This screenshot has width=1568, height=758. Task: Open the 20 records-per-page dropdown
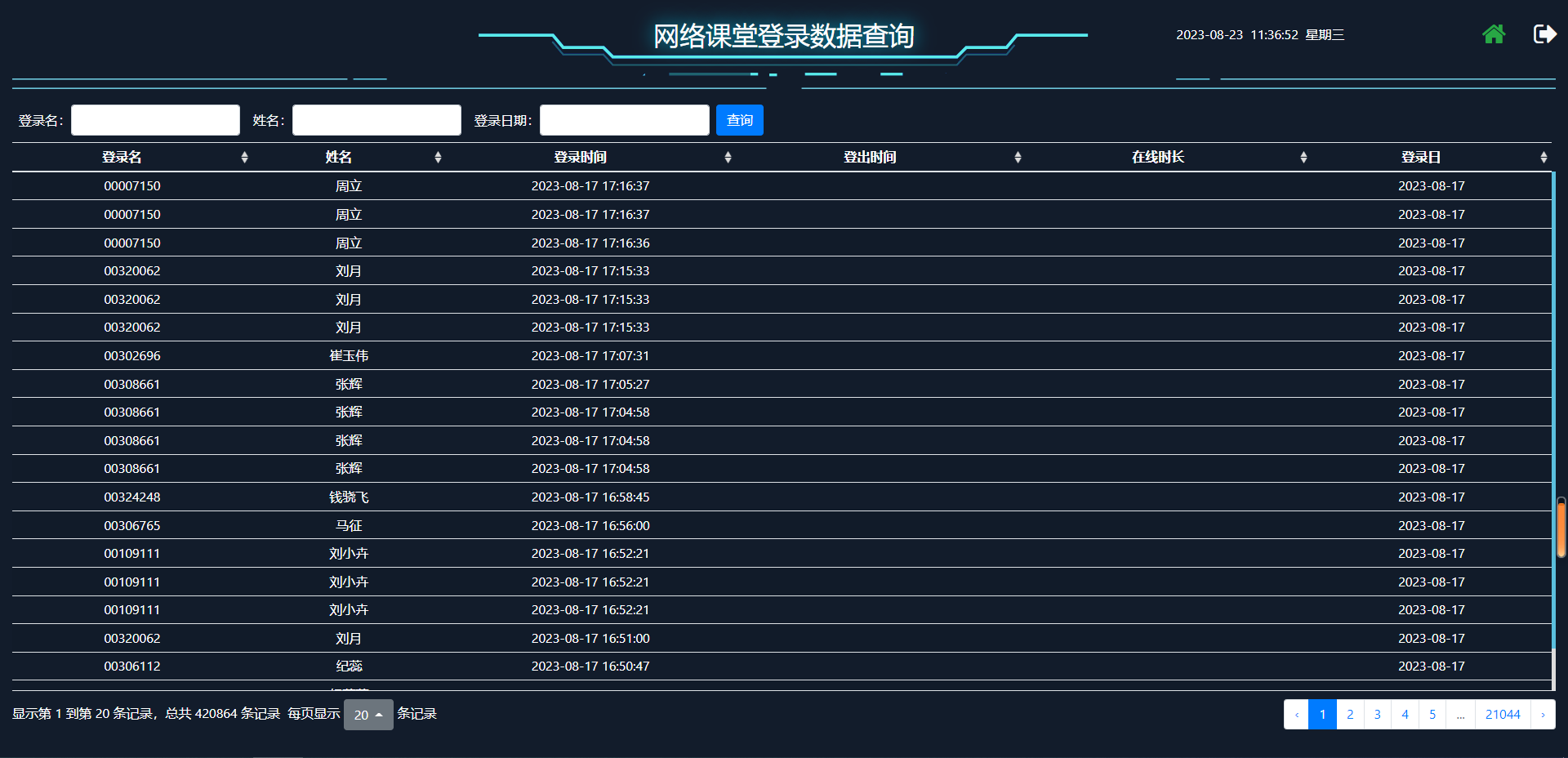368,715
